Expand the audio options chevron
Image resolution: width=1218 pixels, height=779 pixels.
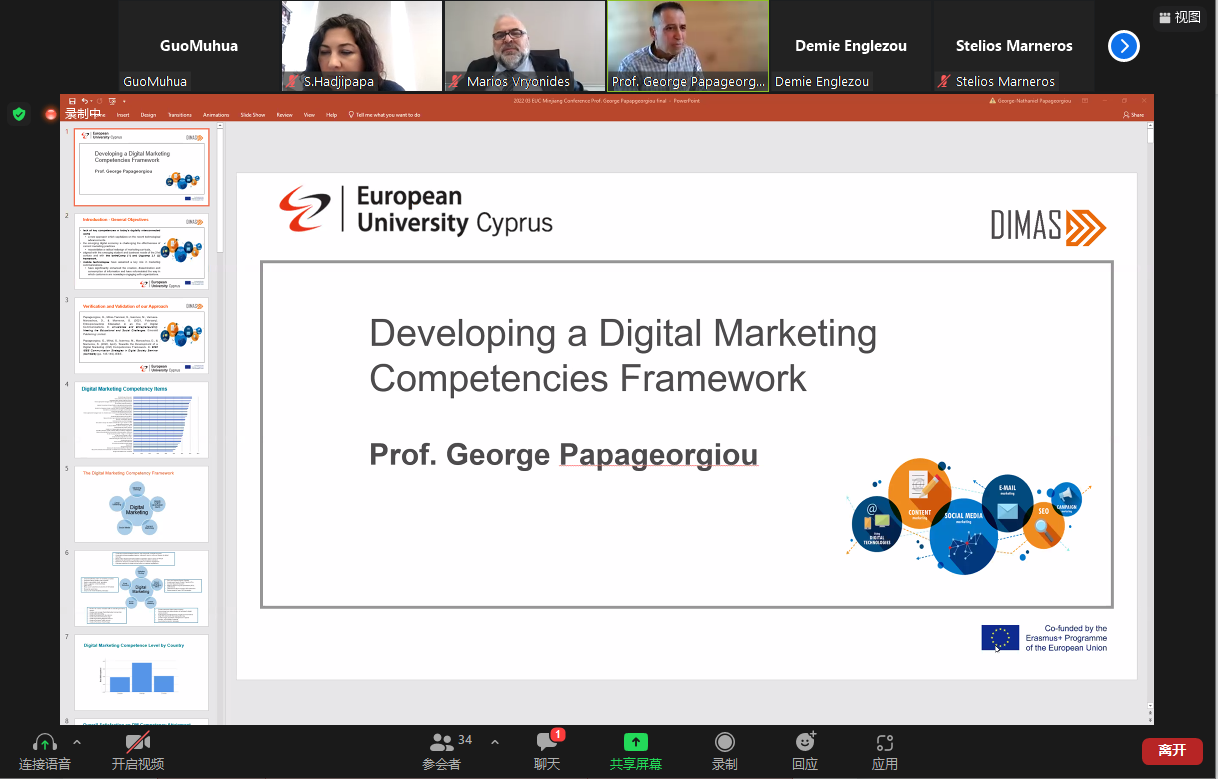click(x=77, y=742)
